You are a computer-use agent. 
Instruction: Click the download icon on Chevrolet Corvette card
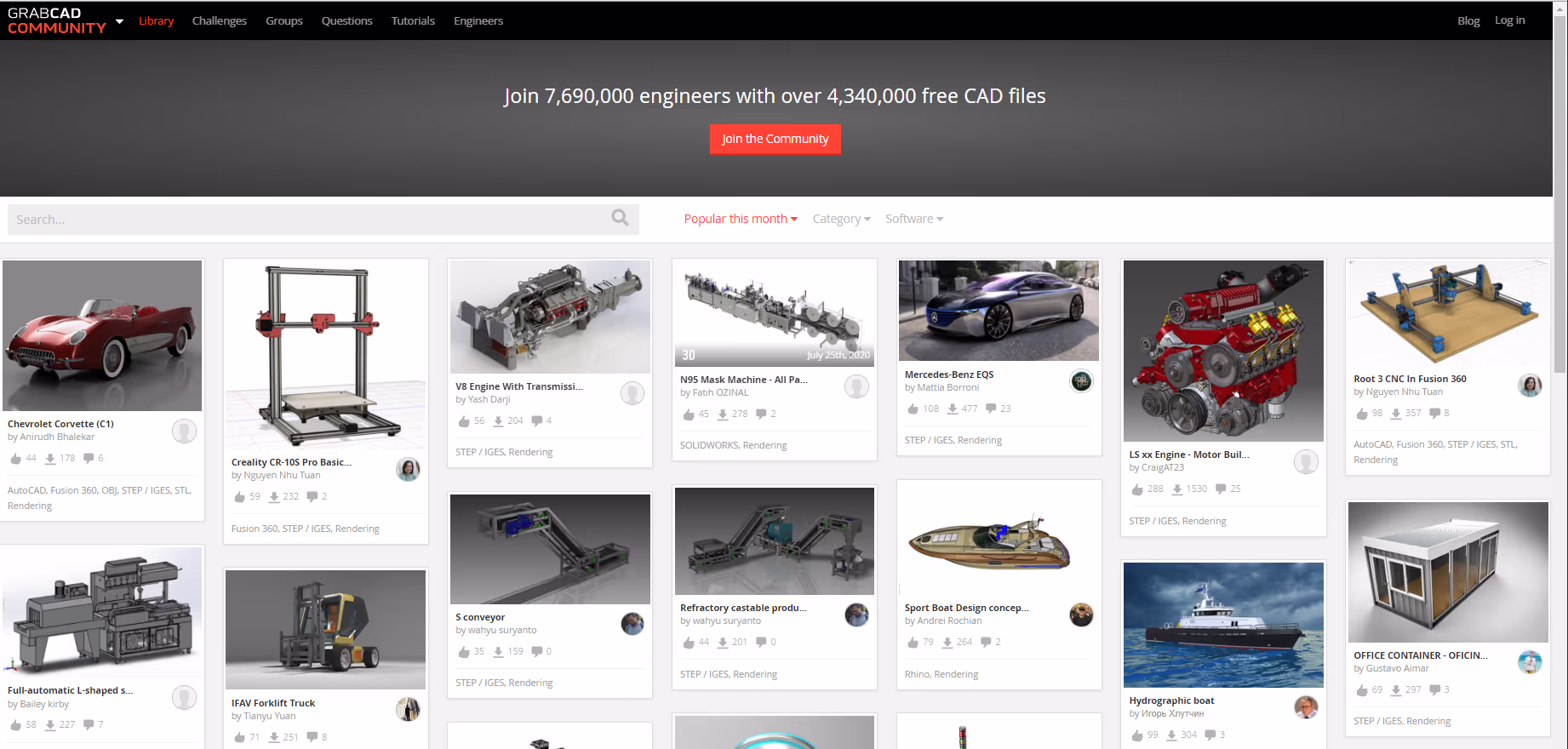[50, 459]
